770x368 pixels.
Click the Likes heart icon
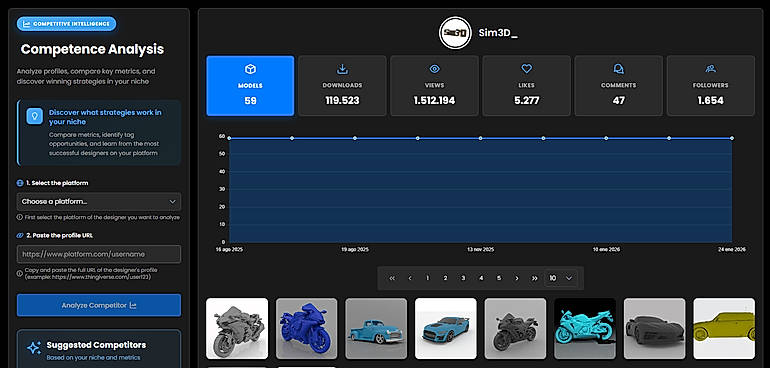(x=526, y=69)
